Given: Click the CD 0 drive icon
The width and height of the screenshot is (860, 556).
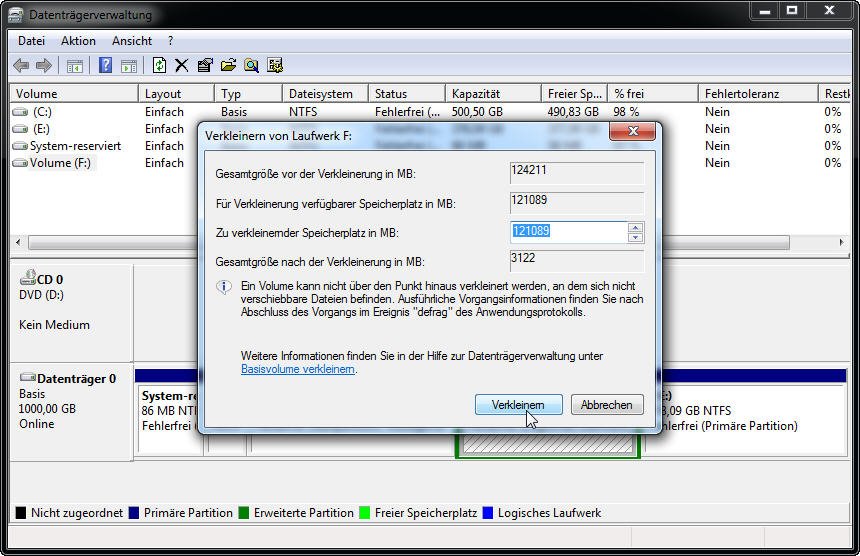Looking at the screenshot, I should pos(28,277).
